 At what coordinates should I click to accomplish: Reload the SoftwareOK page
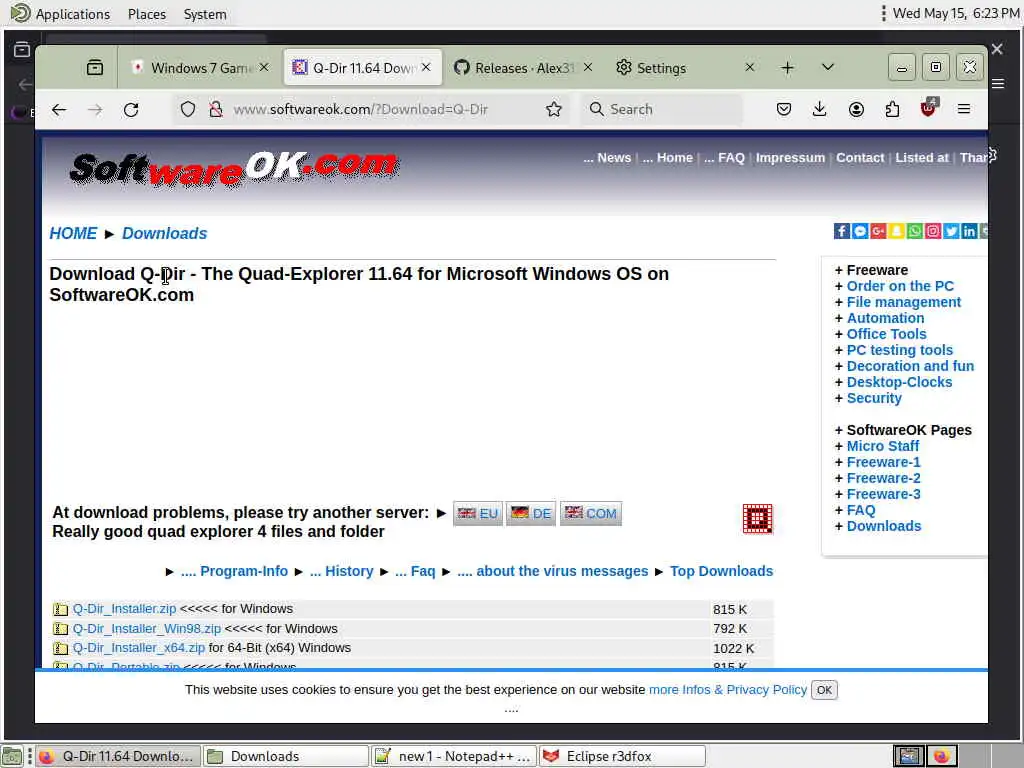(x=131, y=110)
